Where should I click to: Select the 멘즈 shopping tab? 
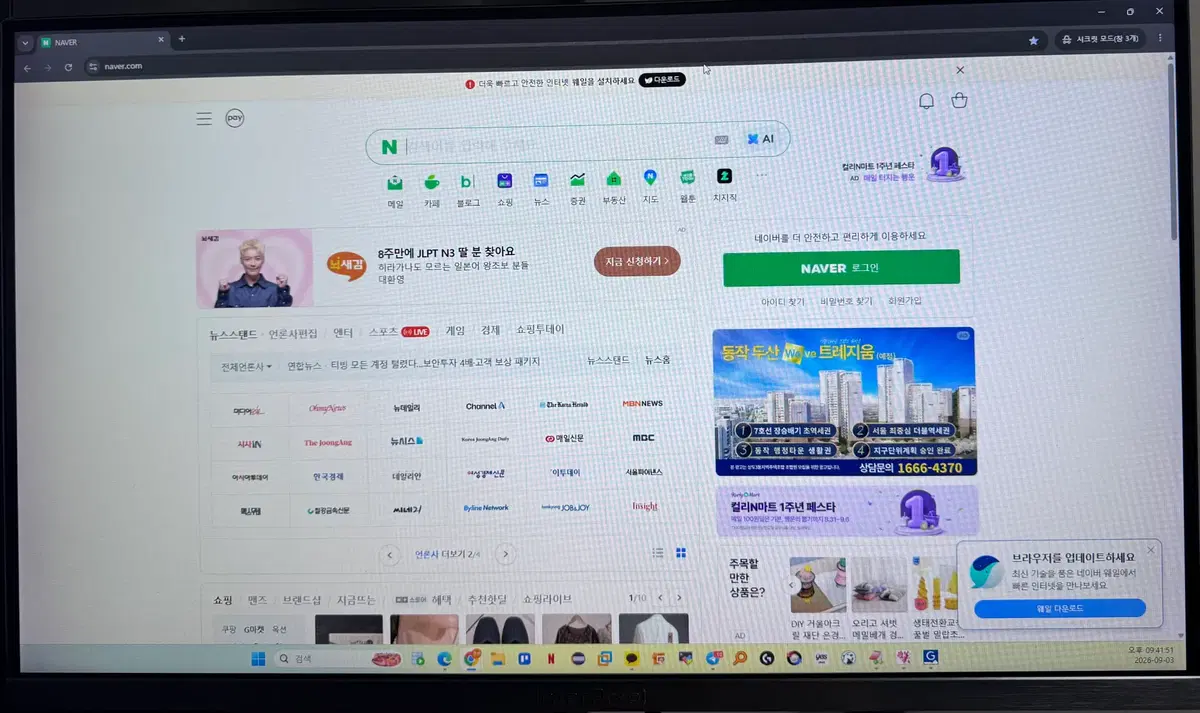257,601
